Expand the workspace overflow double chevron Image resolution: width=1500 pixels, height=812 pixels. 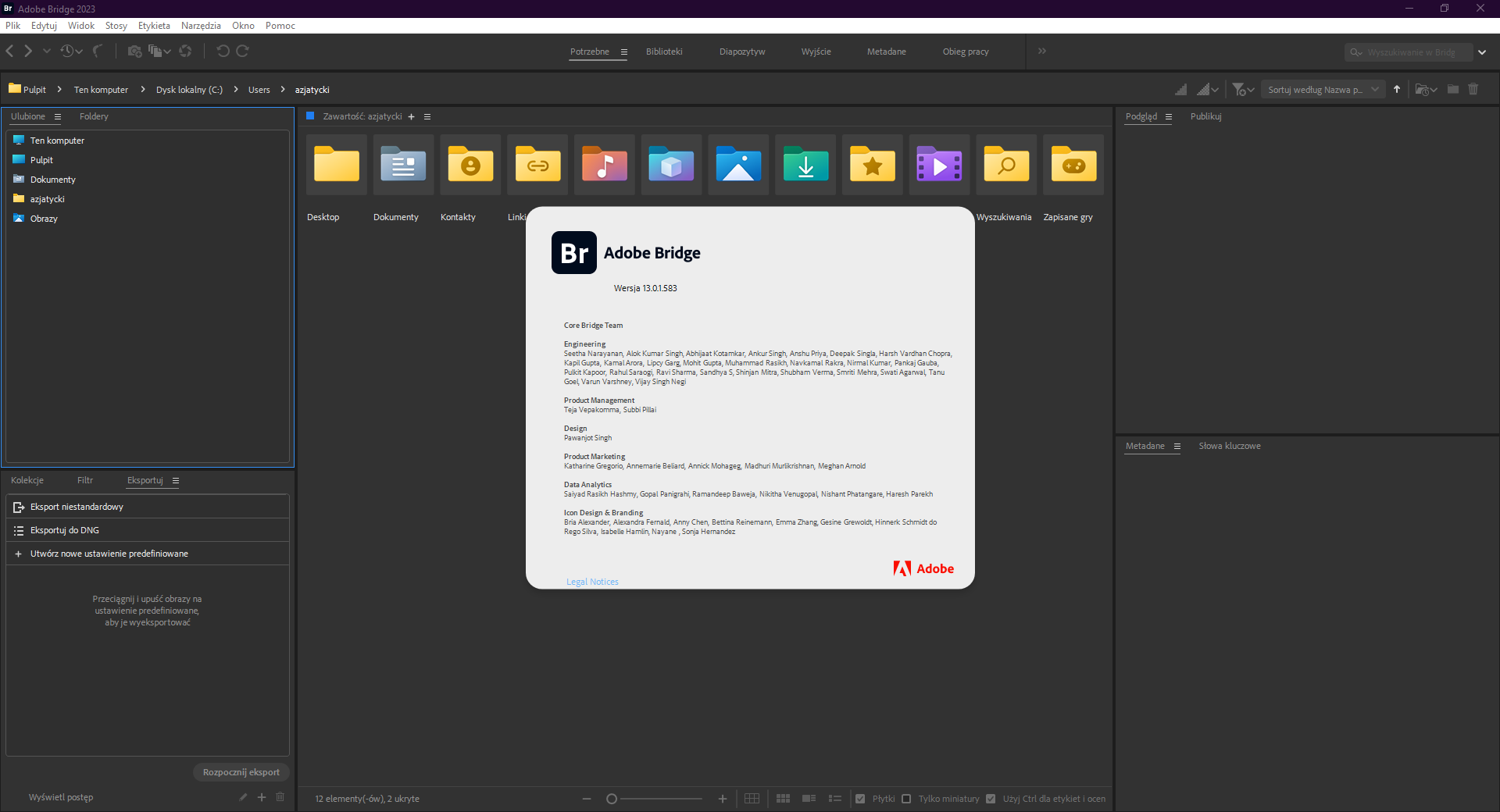1042,51
